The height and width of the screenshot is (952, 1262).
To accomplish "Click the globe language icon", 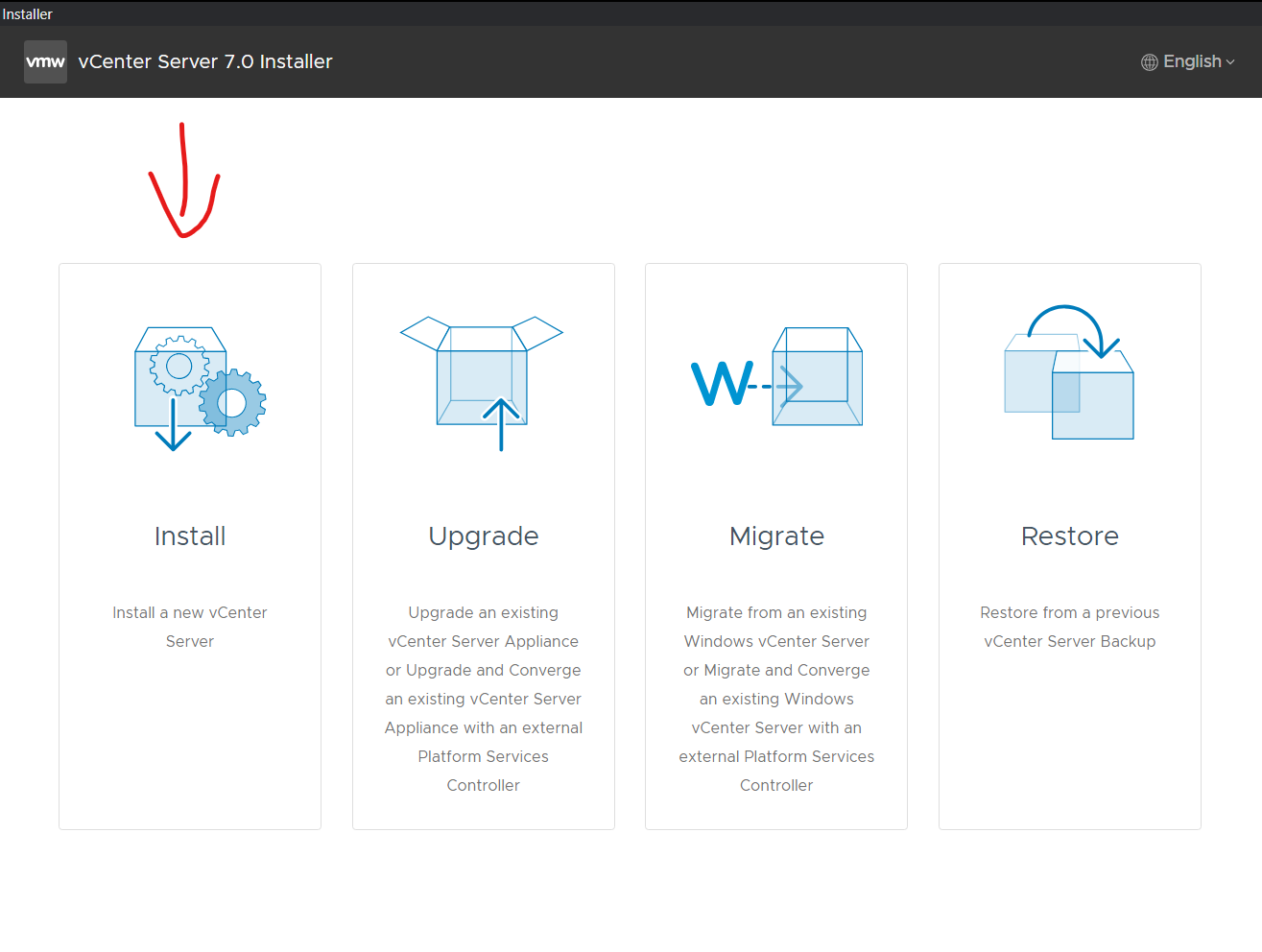I will point(1149,62).
